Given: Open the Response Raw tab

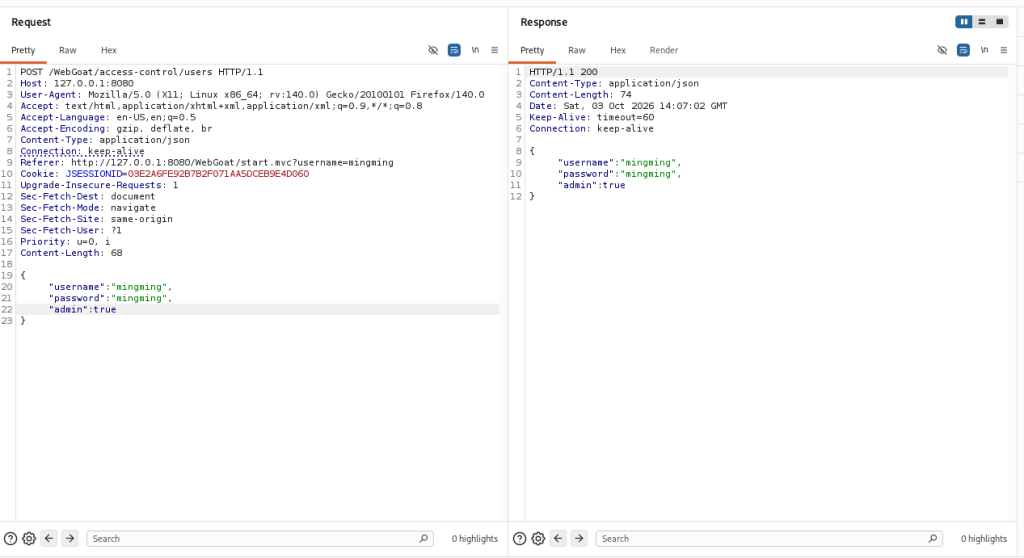Looking at the screenshot, I should click(x=577, y=50).
